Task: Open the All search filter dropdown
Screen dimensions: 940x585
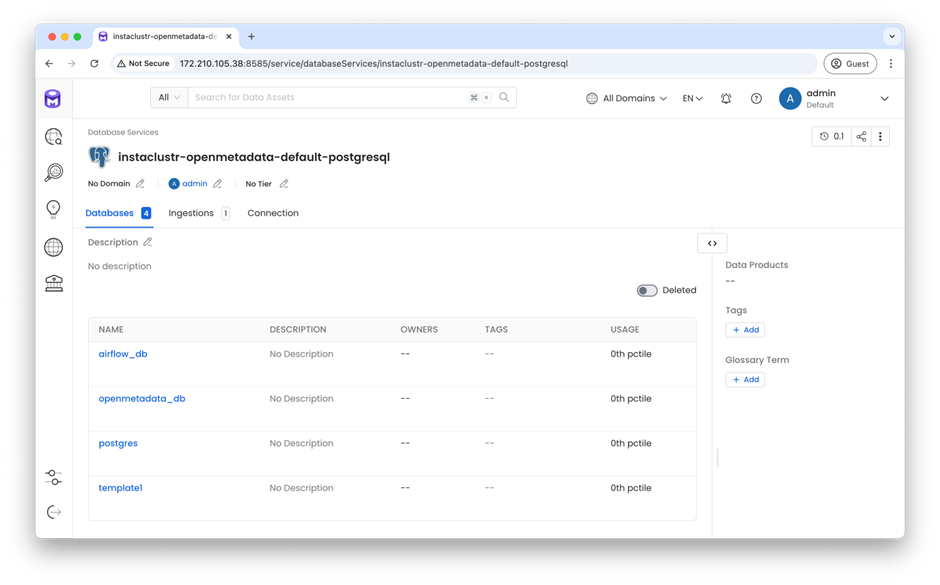Action: (168, 97)
